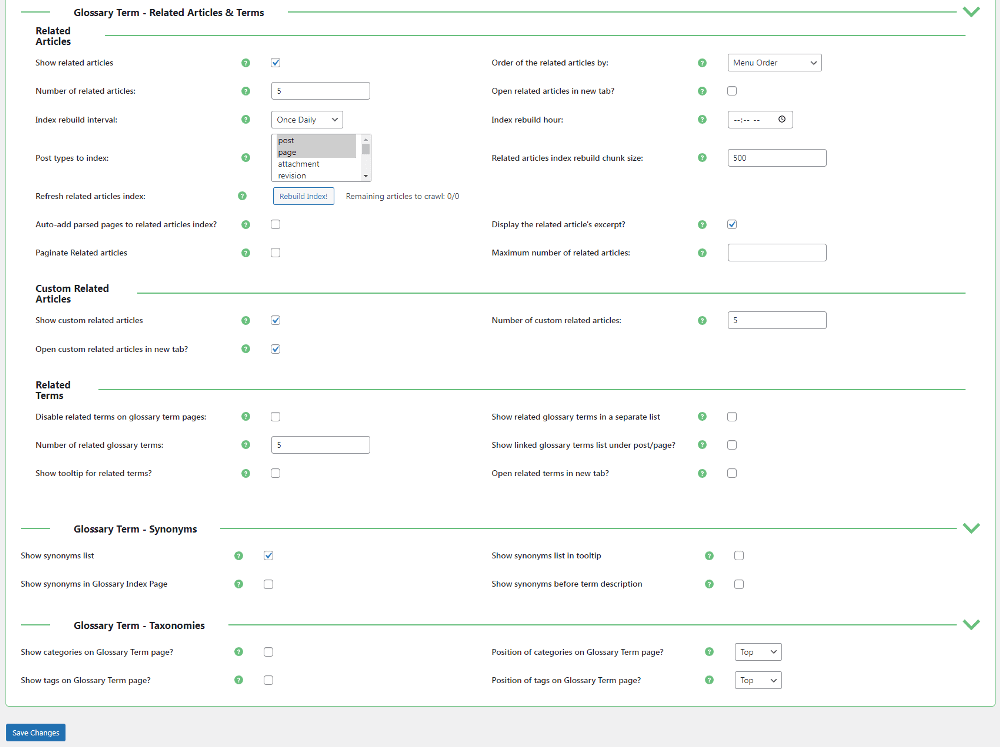The height and width of the screenshot is (747, 1000).
Task: Collapse the Glossary Term - Synonyms section
Action: [x=970, y=528]
